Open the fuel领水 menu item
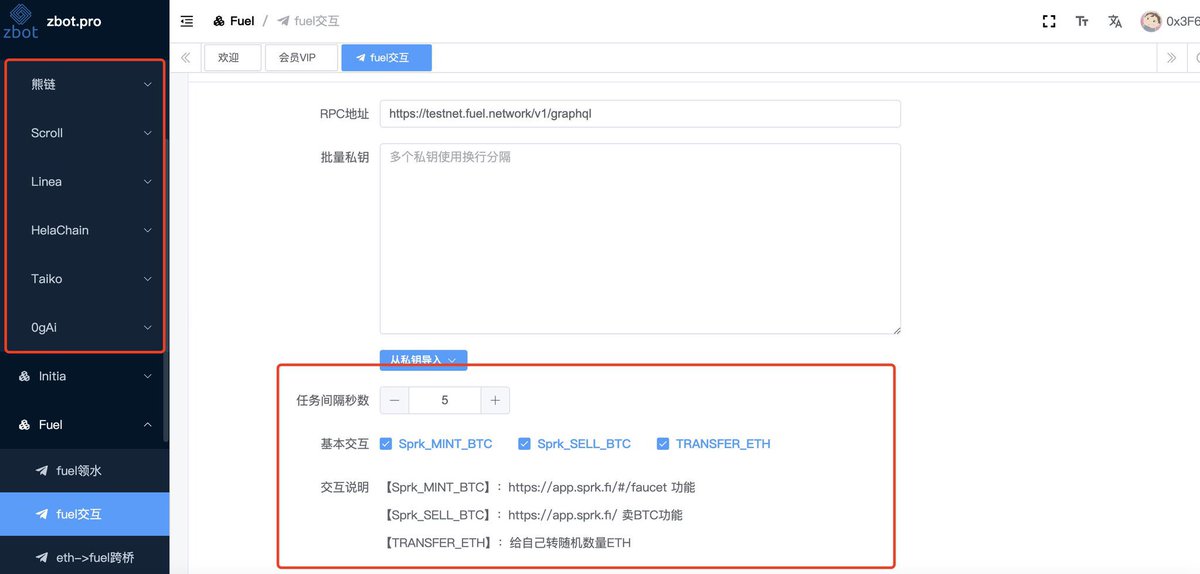 [x=85, y=470]
